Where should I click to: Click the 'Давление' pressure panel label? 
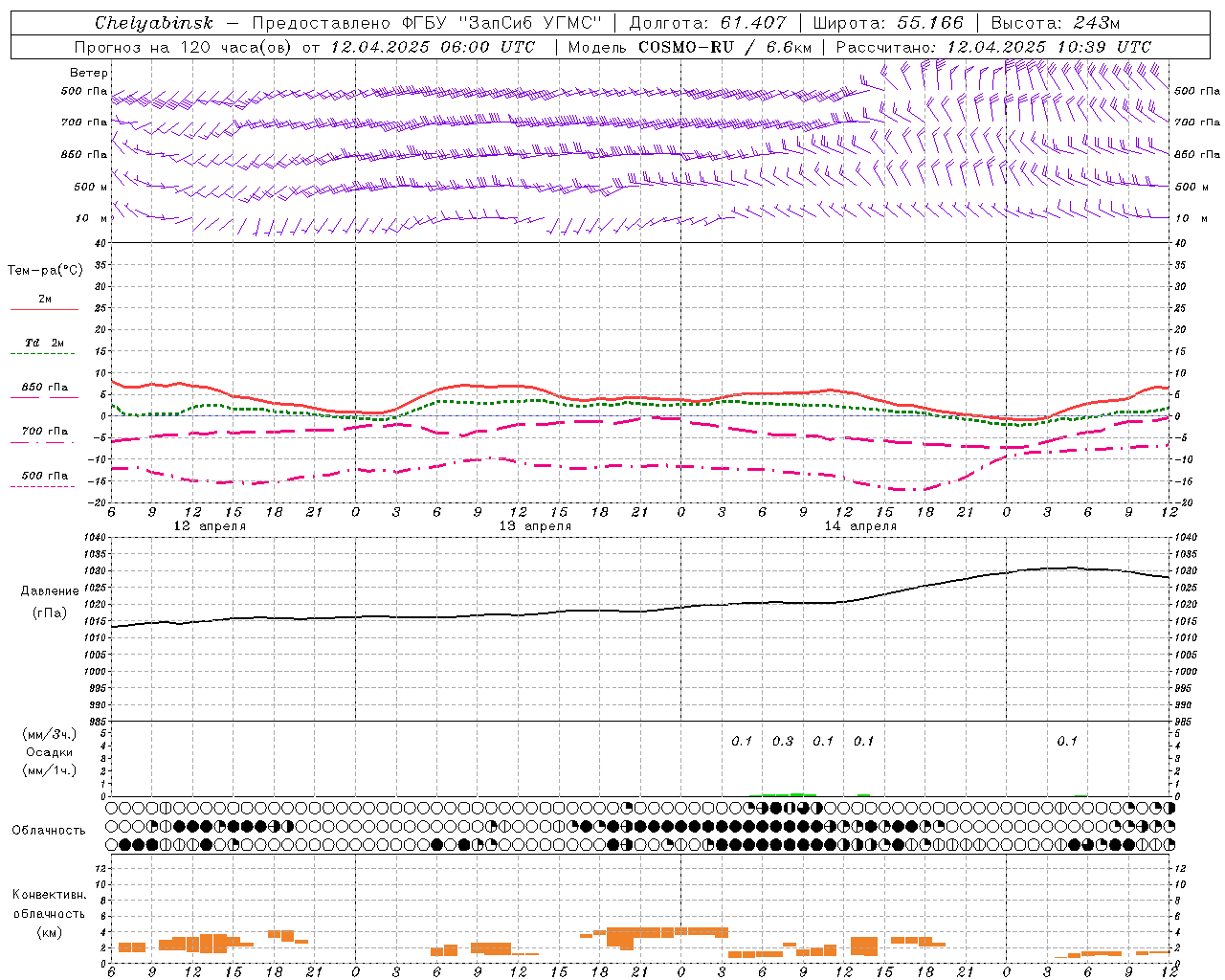pyautogui.click(x=50, y=591)
